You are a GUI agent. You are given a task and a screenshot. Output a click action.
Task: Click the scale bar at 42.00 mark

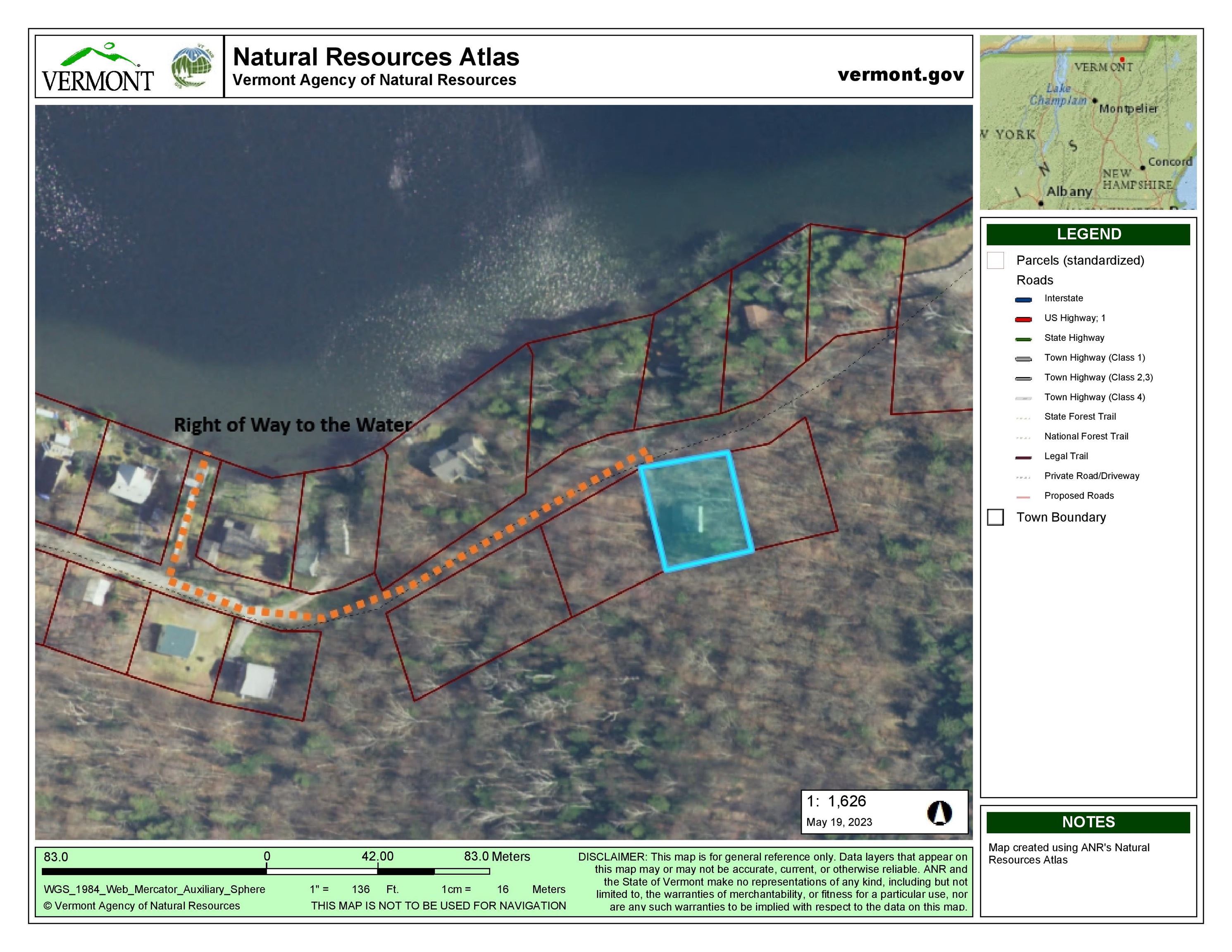point(377,871)
